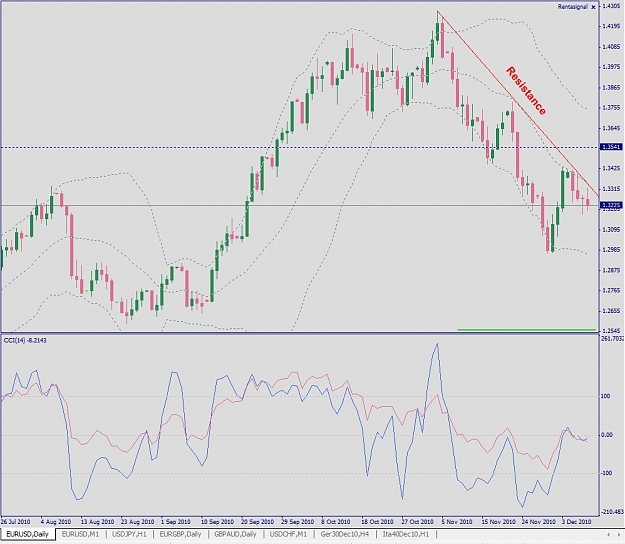This screenshot has height=544, width=625.
Task: Click the 1.3975 price scale label
Action: pos(611,67)
